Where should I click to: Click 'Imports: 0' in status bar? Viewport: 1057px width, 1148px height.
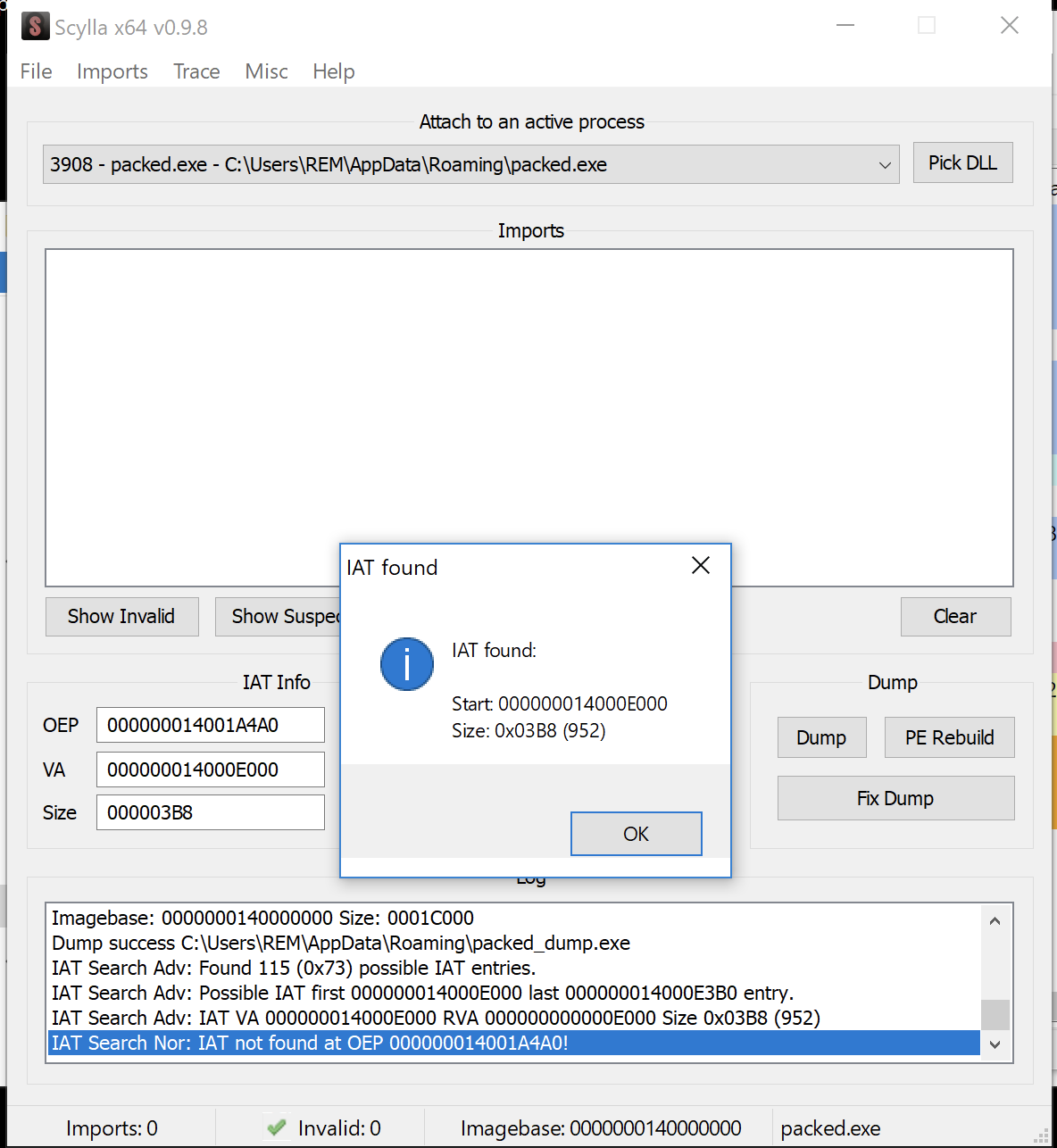(x=112, y=1128)
